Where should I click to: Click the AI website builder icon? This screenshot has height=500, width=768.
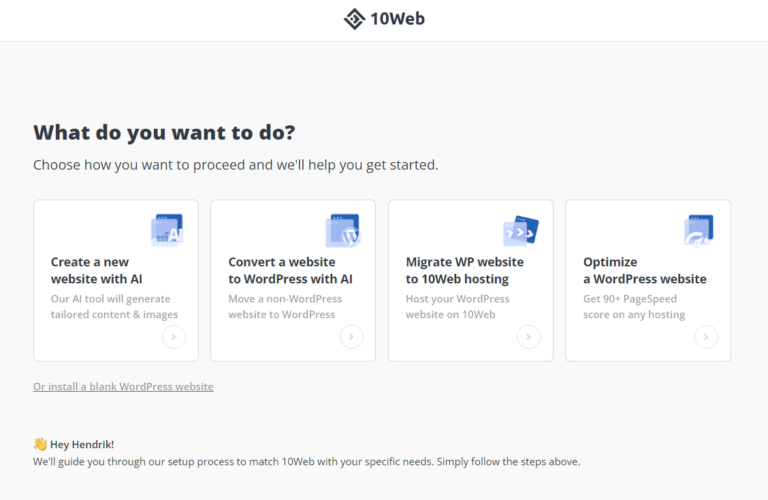[166, 230]
